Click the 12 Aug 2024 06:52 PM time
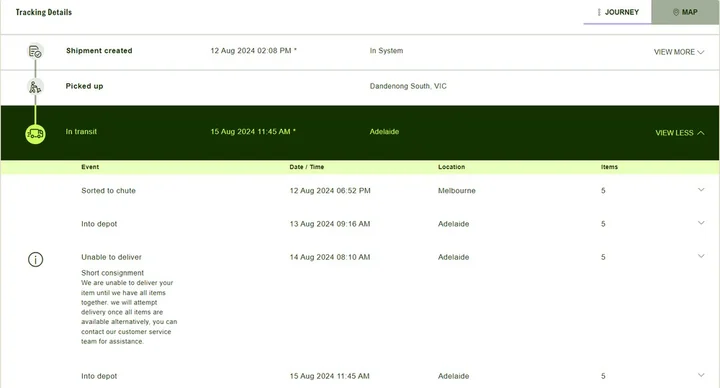 [x=330, y=191]
